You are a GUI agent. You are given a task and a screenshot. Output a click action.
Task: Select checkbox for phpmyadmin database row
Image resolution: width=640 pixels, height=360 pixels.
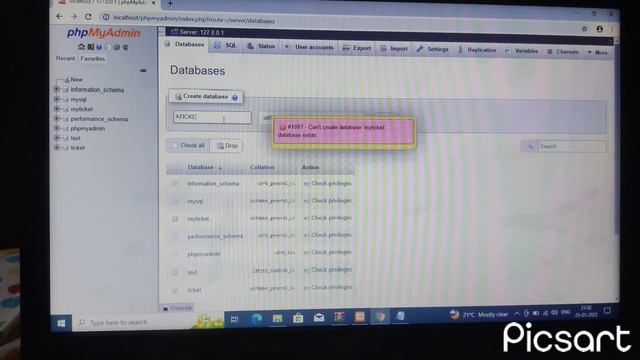pos(175,254)
